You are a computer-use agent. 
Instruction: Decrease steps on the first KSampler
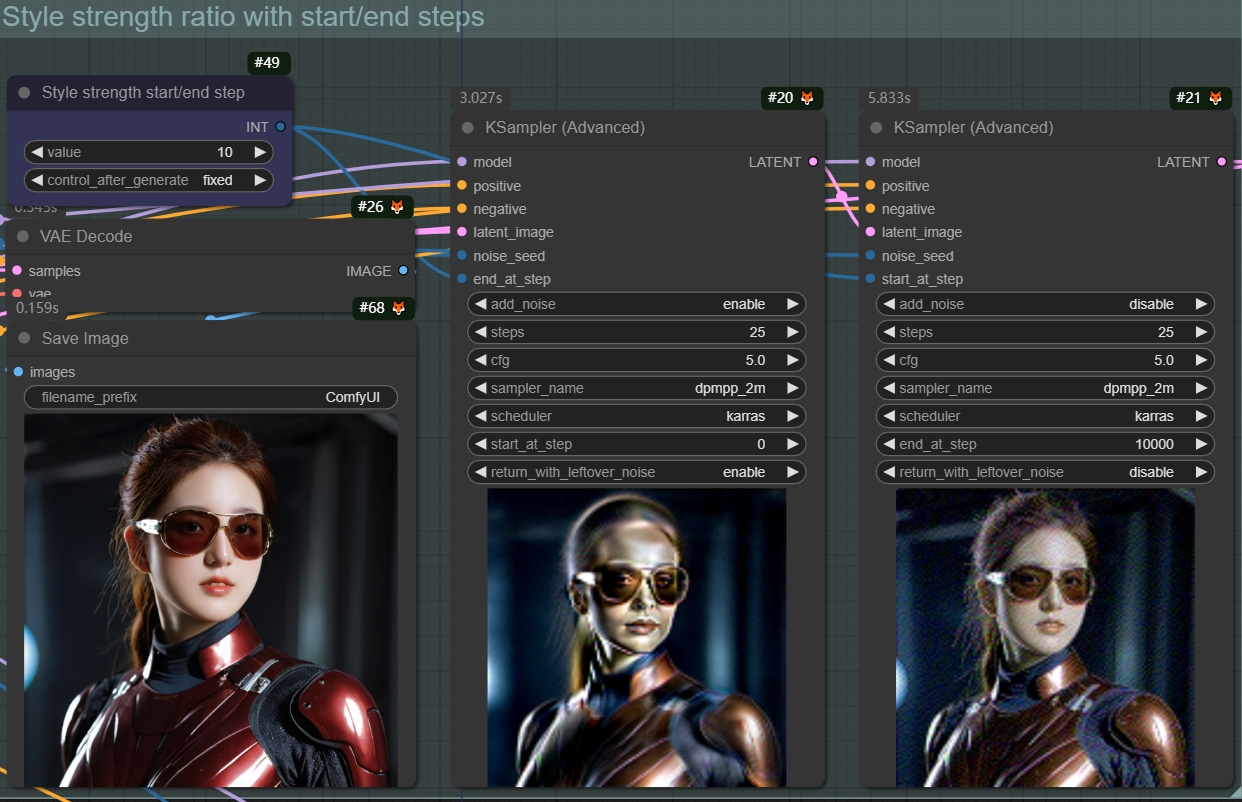[480, 332]
